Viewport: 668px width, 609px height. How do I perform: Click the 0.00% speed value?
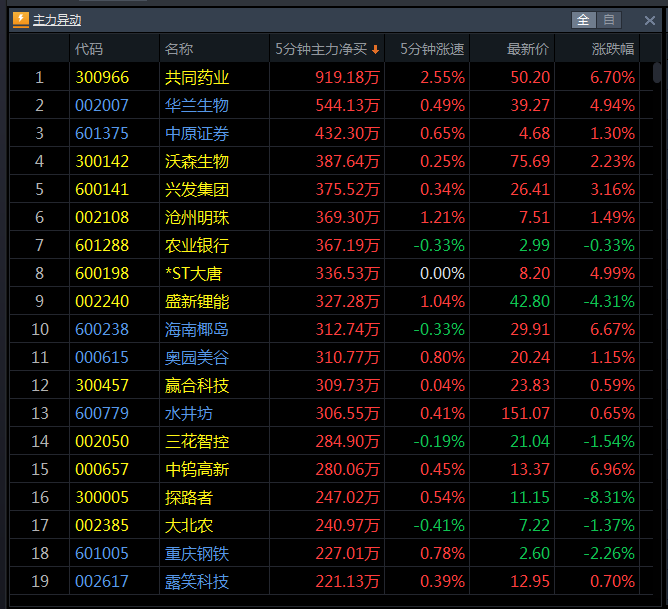click(442, 273)
